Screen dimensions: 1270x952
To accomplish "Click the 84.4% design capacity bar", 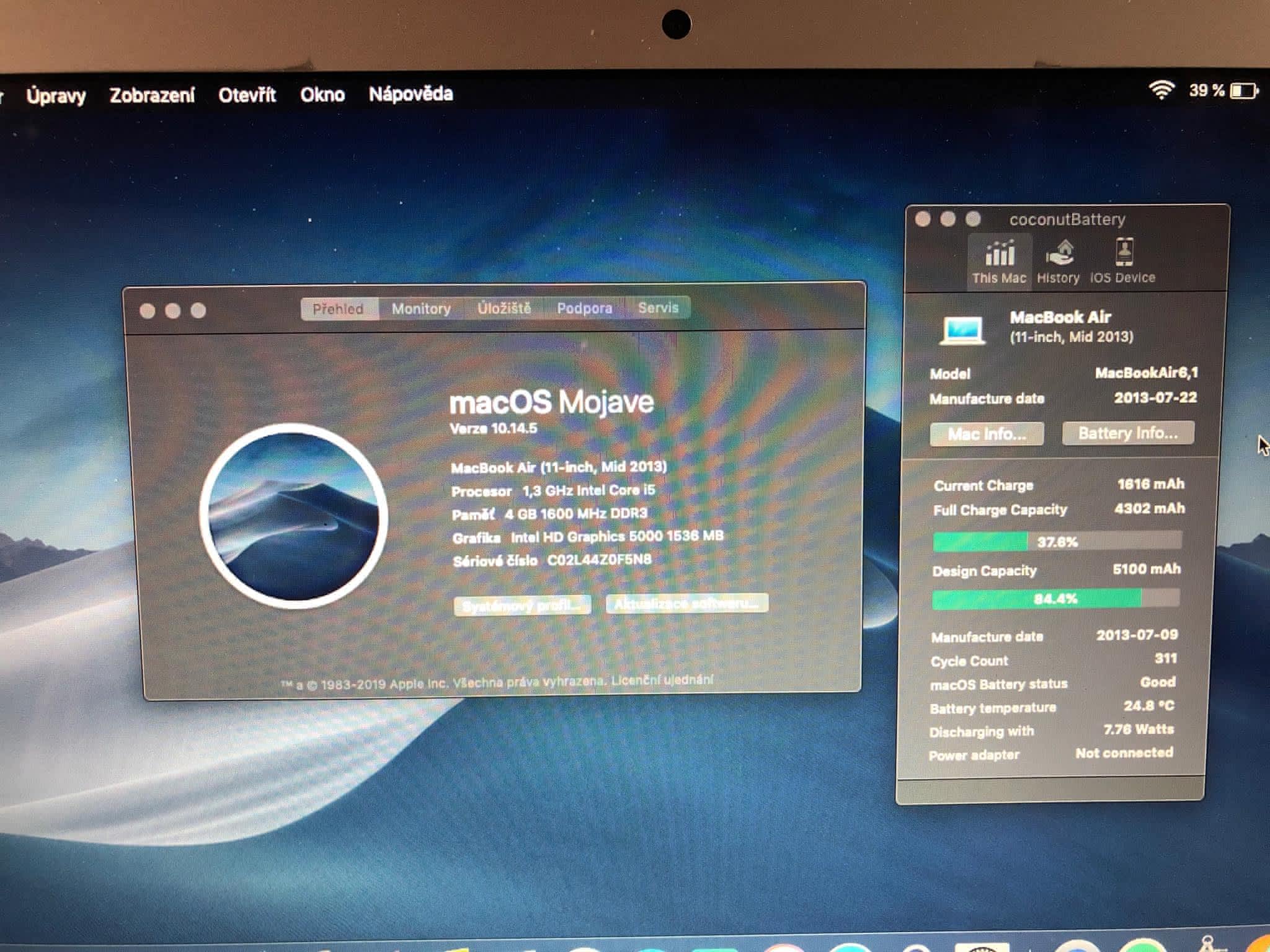I will [1055, 599].
